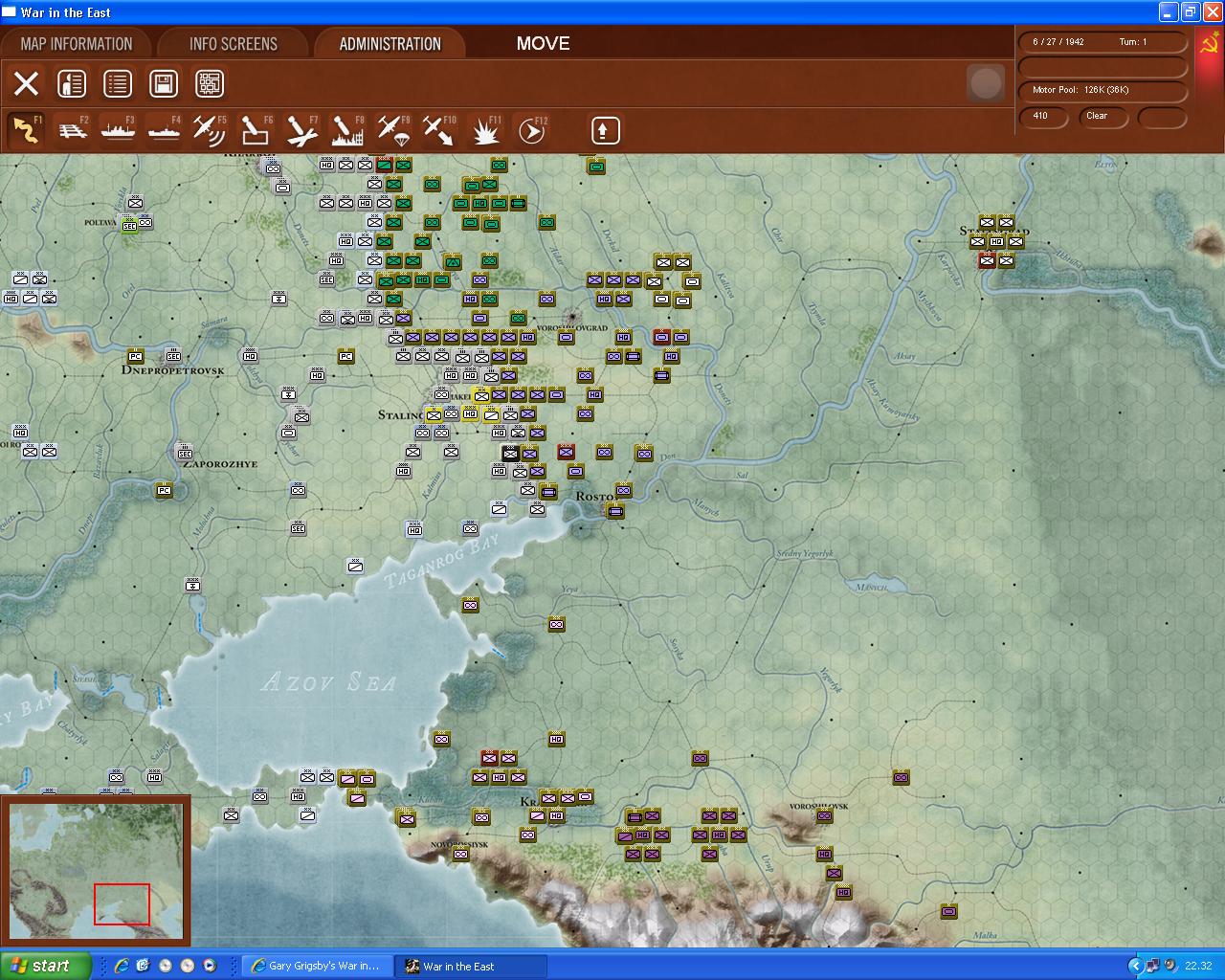The image size is (1225, 980).
Task: Click the Azov Sea label
Action: click(x=328, y=681)
